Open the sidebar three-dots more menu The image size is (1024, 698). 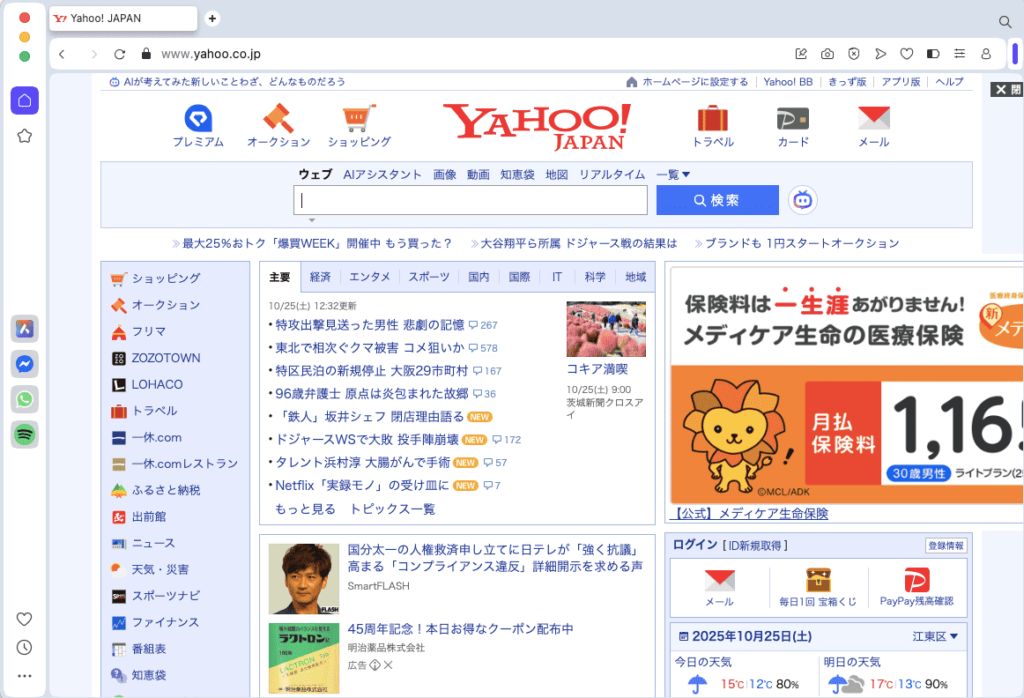(x=24, y=676)
